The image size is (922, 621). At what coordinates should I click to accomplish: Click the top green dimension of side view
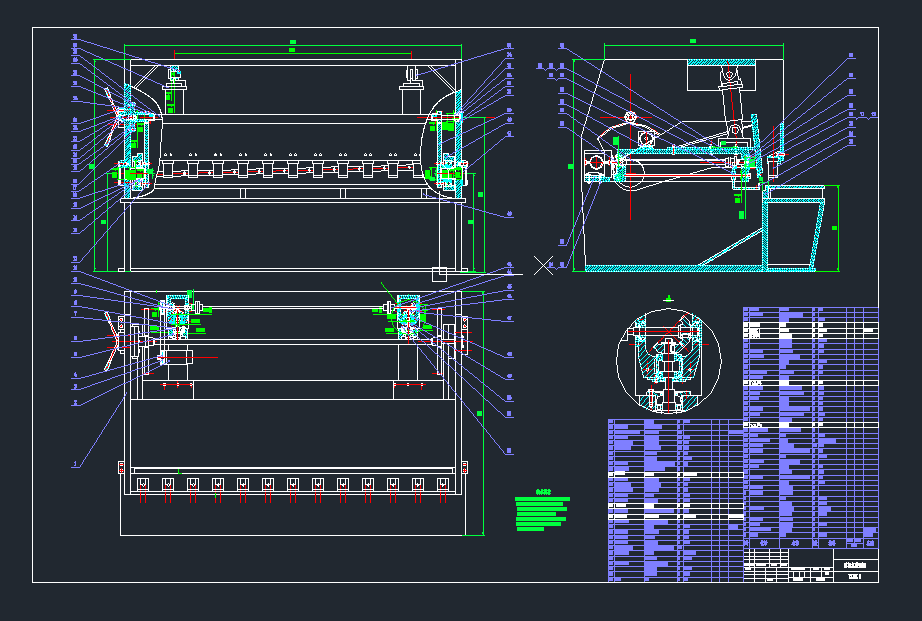pos(692,41)
